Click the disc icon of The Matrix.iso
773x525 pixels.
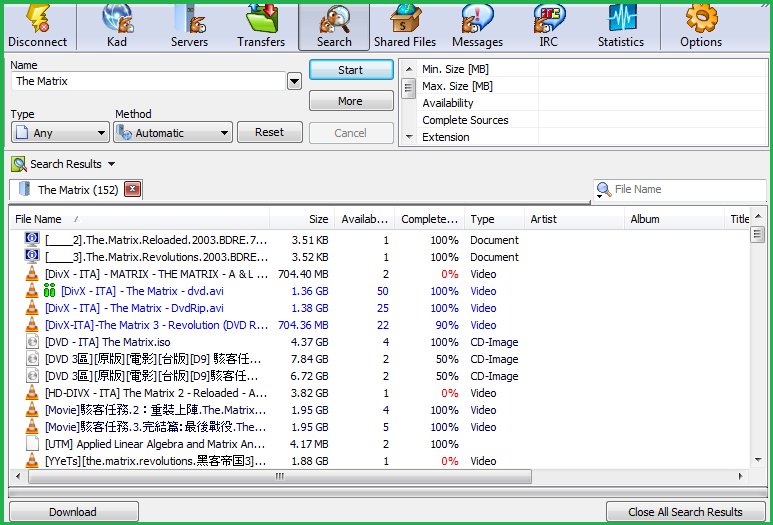[x=33, y=342]
